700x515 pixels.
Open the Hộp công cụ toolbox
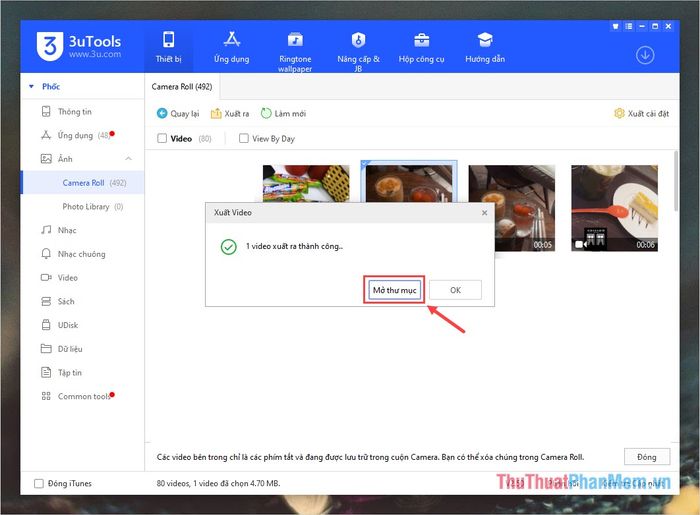(421, 47)
